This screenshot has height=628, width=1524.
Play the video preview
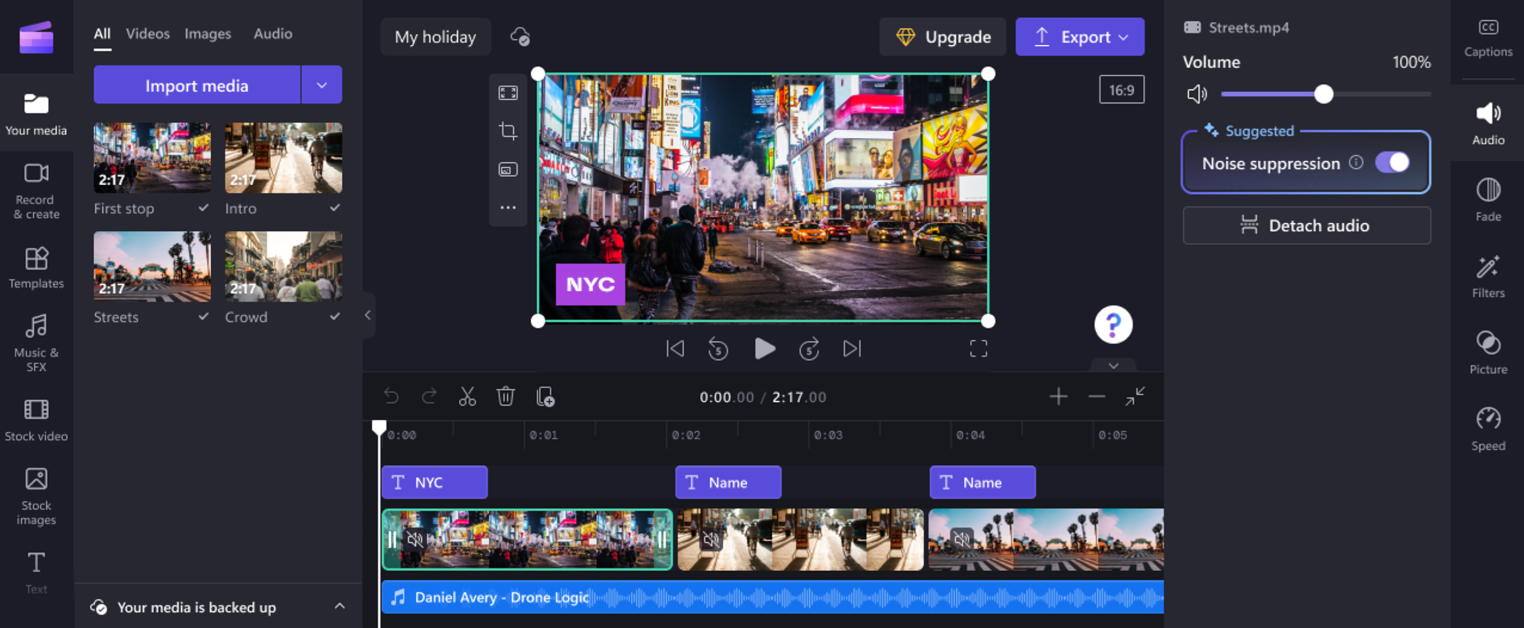coord(764,348)
